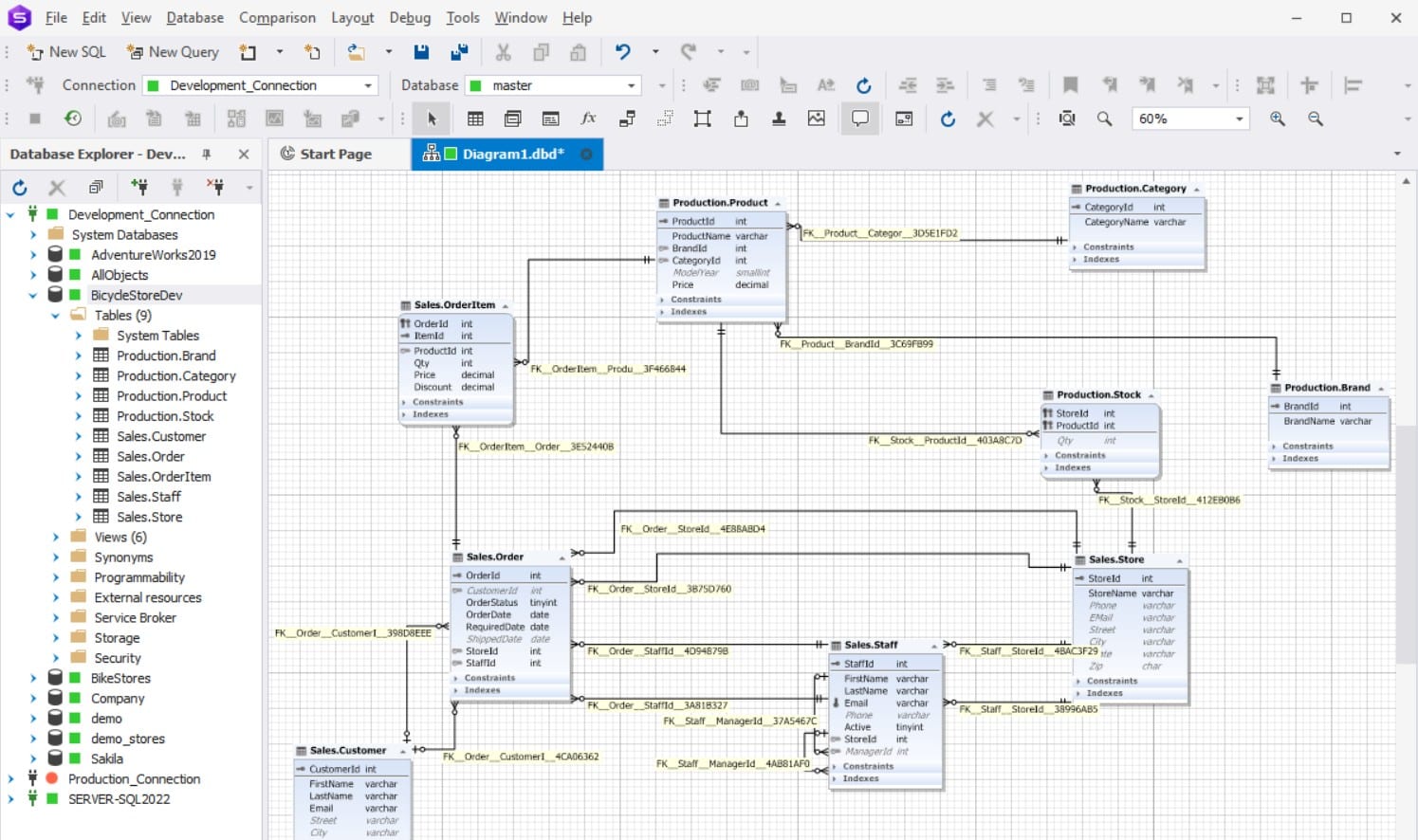1418x840 pixels.
Task: Click the Zoom Out magnifier icon
Action: [x=1316, y=119]
